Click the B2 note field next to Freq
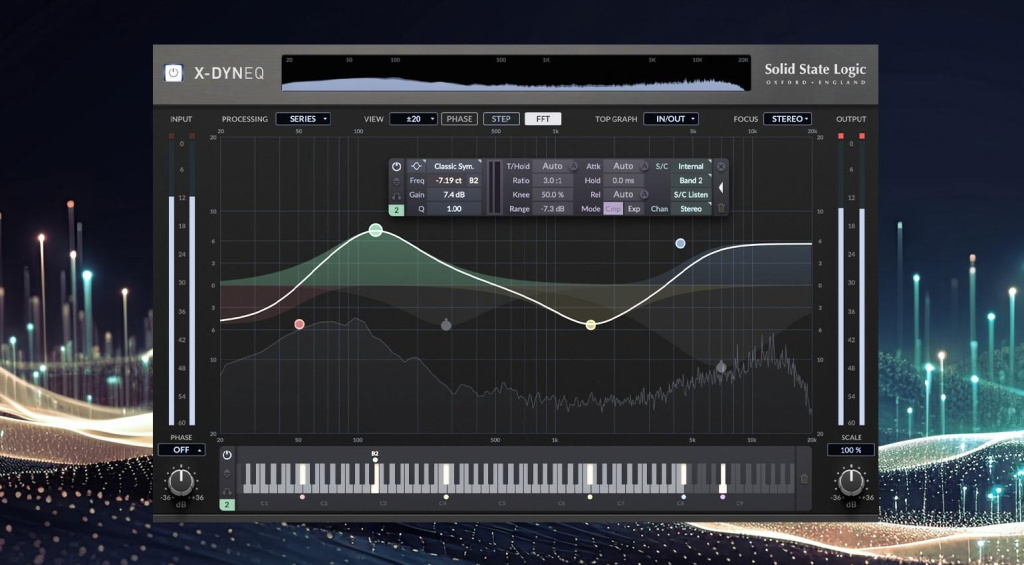Image resolution: width=1024 pixels, height=565 pixels. [x=474, y=181]
